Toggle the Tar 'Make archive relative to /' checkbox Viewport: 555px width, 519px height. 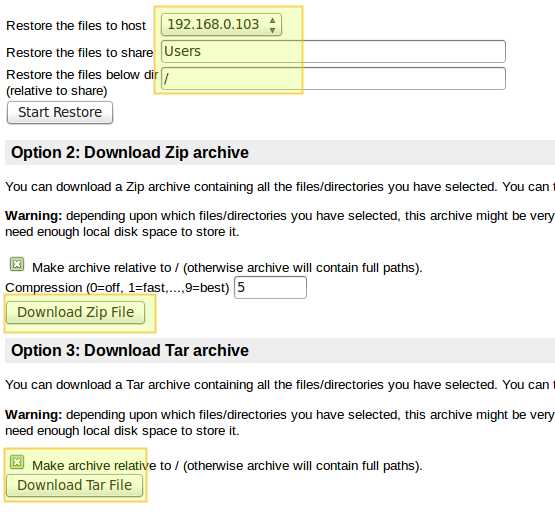[x=17, y=462]
